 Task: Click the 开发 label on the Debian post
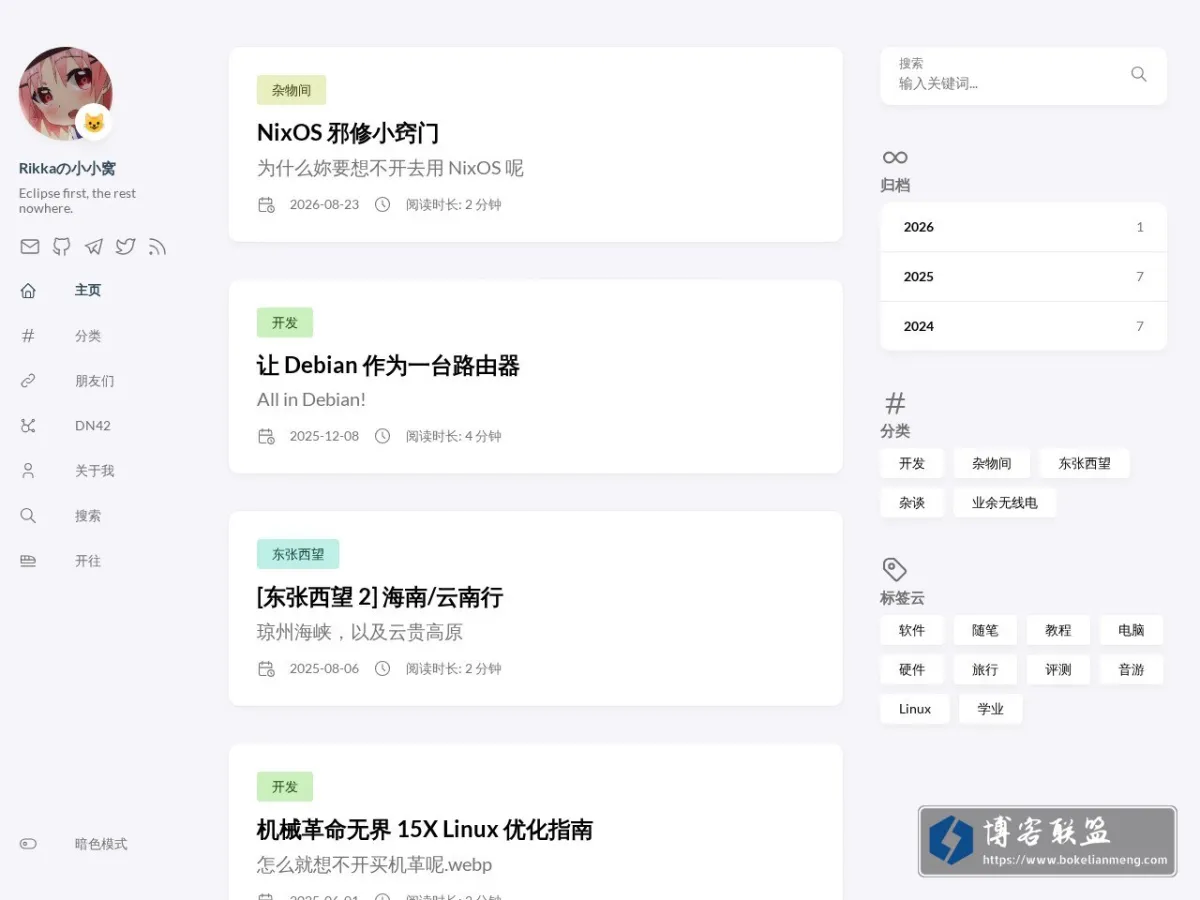pos(285,322)
